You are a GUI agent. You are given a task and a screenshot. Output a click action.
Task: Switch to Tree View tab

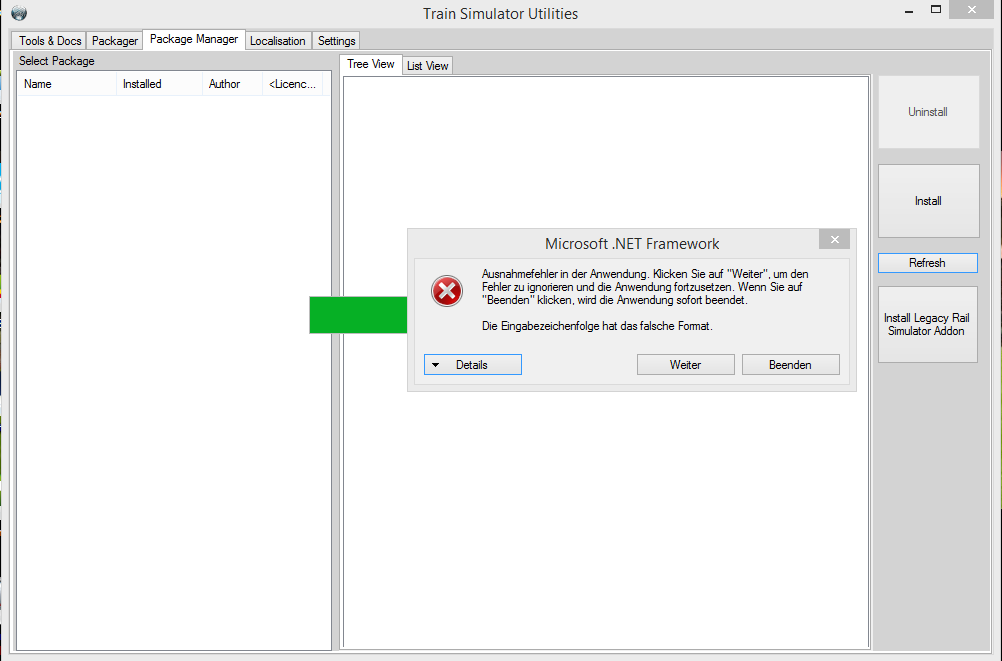tap(371, 64)
